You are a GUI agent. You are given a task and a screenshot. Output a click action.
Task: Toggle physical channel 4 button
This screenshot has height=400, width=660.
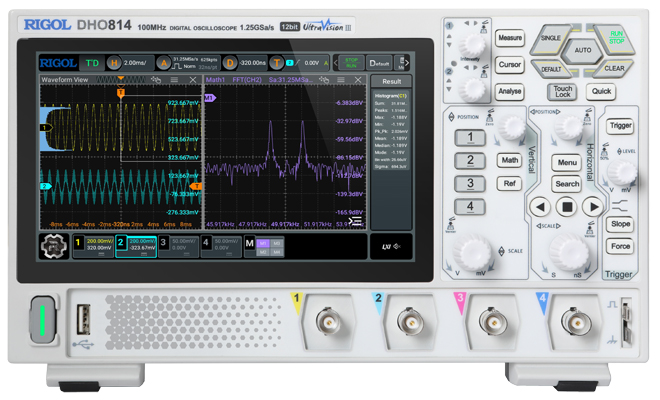pyautogui.click(x=470, y=207)
